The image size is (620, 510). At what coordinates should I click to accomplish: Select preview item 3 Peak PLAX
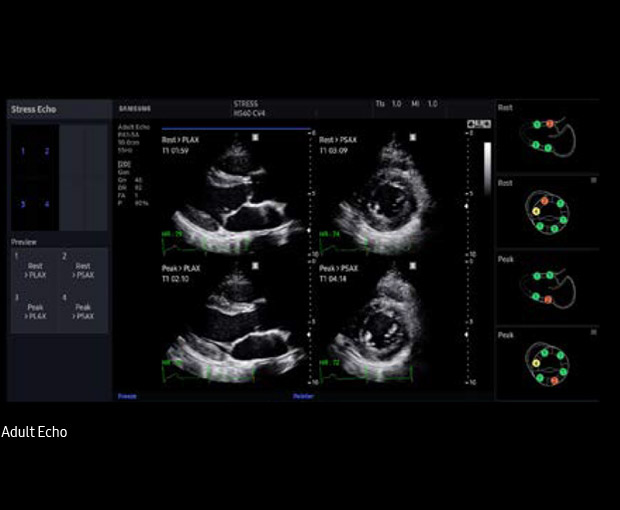click(34, 311)
